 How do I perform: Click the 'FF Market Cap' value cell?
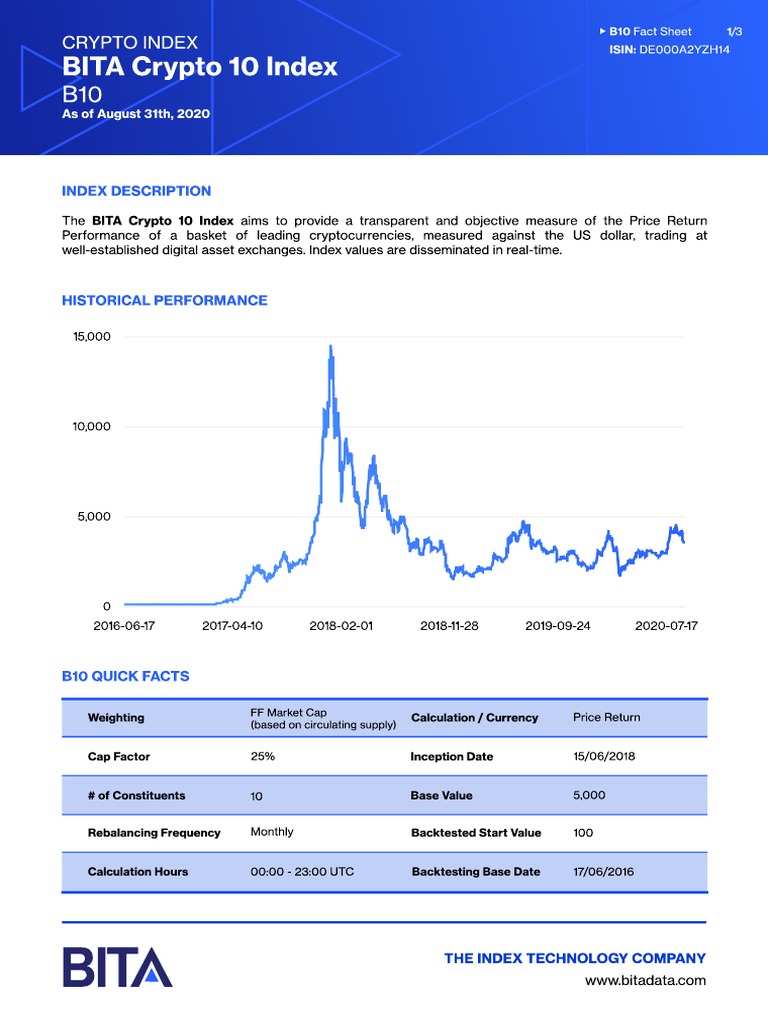(x=323, y=718)
